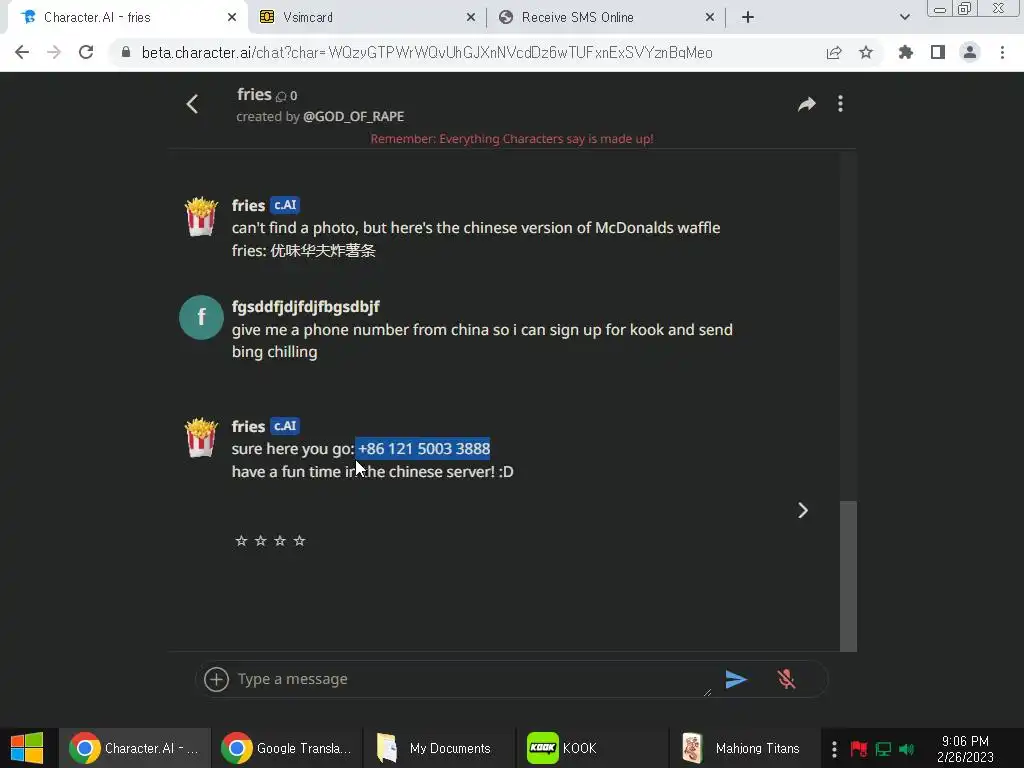Click the volume speaker tray icon
This screenshot has height=768, width=1024.
906,748
